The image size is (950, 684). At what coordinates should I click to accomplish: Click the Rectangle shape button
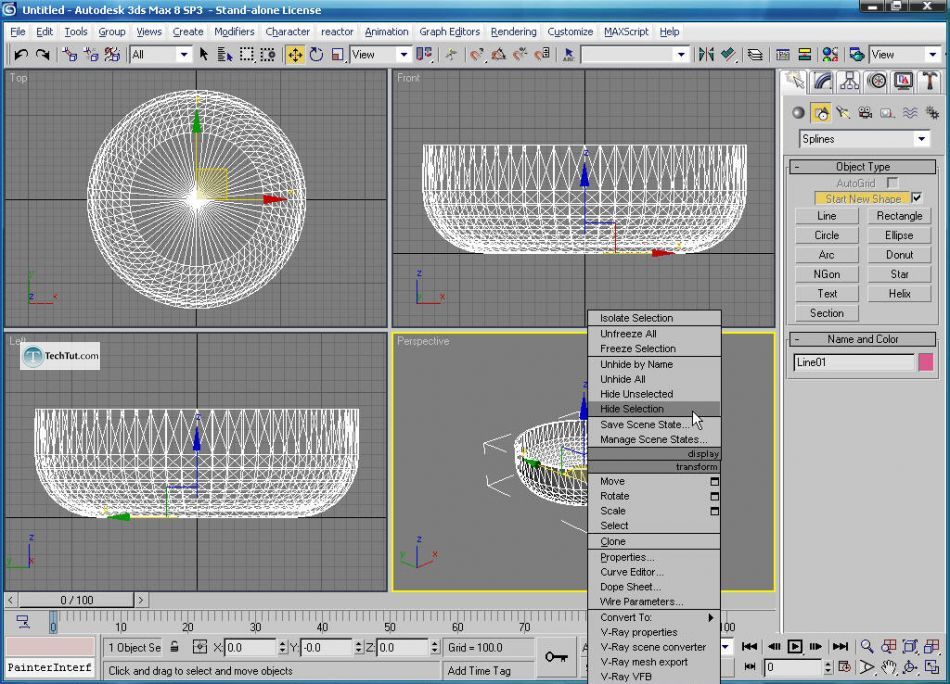click(899, 216)
